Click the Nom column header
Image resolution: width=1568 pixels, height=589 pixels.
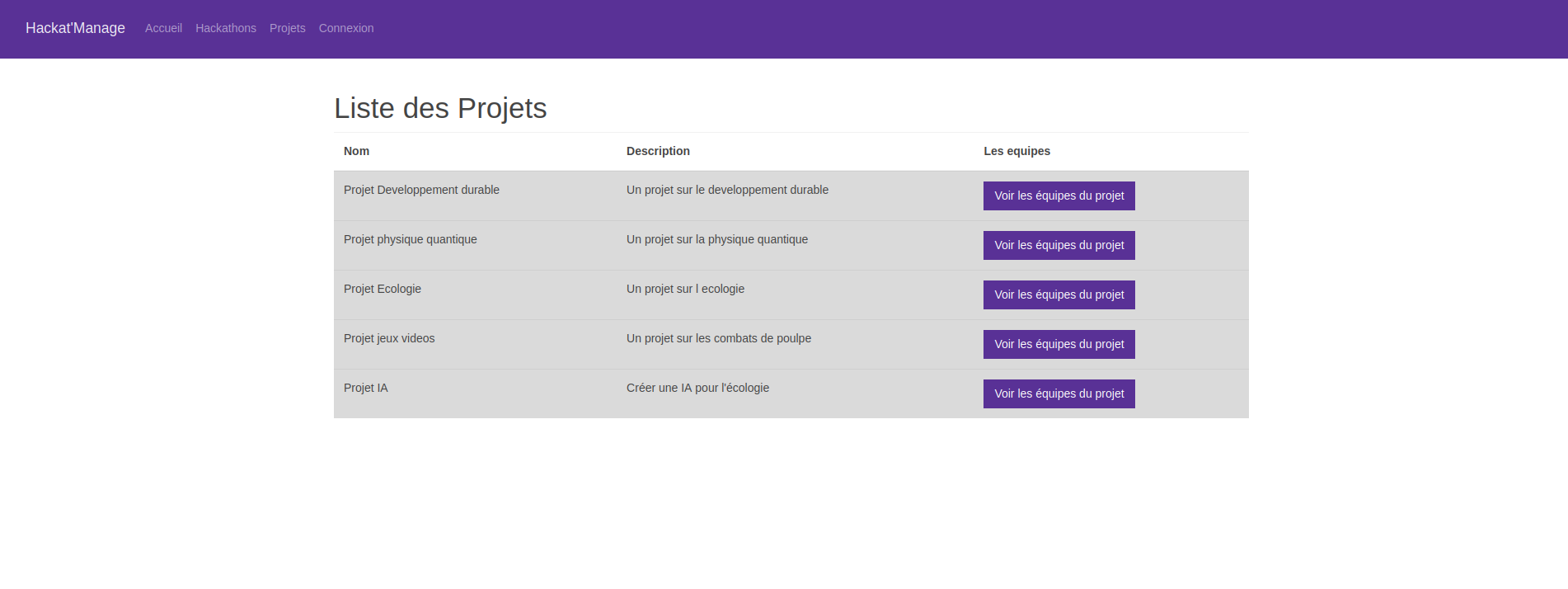click(x=356, y=151)
